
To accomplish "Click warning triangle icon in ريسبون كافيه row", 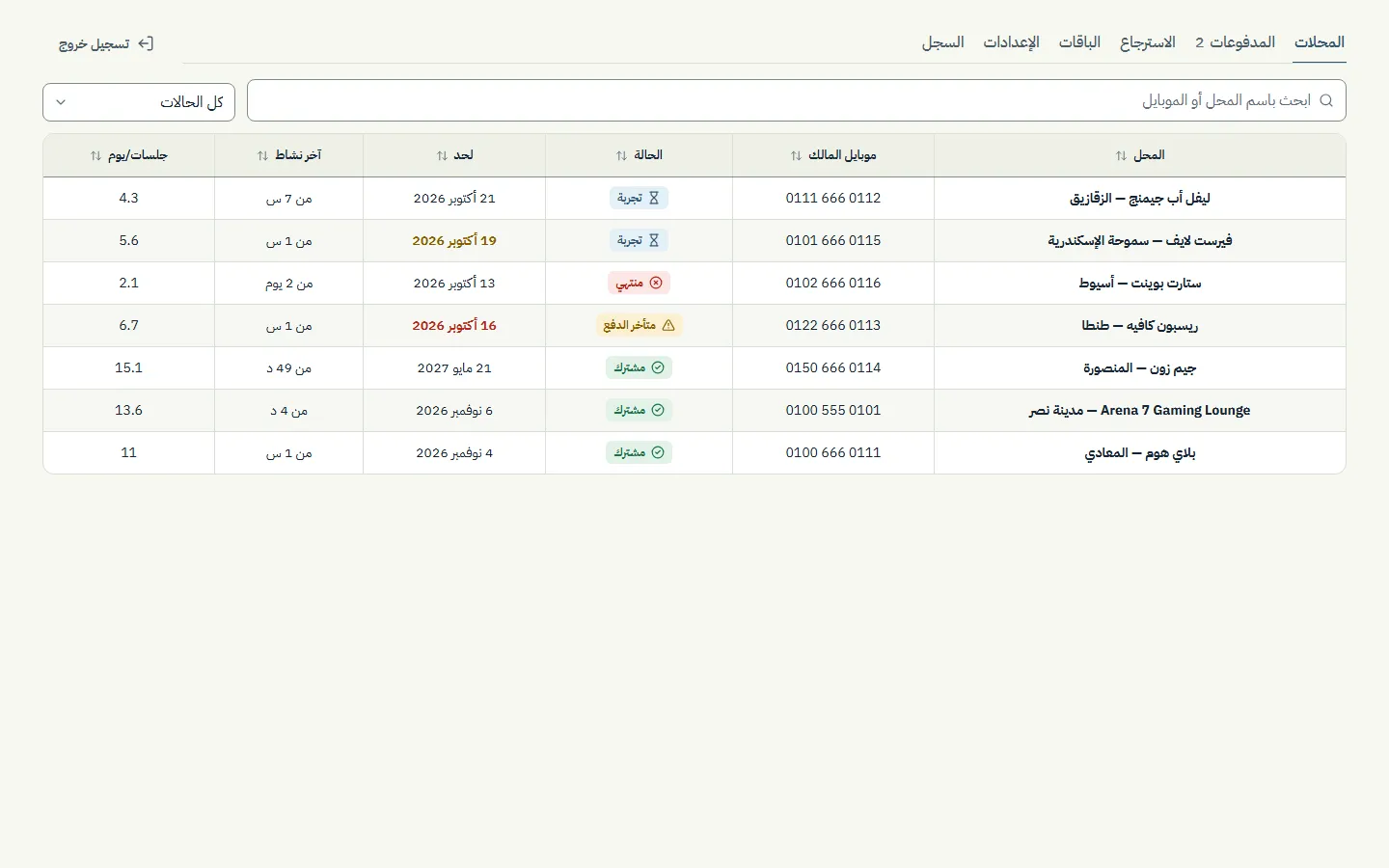I will tap(668, 325).
